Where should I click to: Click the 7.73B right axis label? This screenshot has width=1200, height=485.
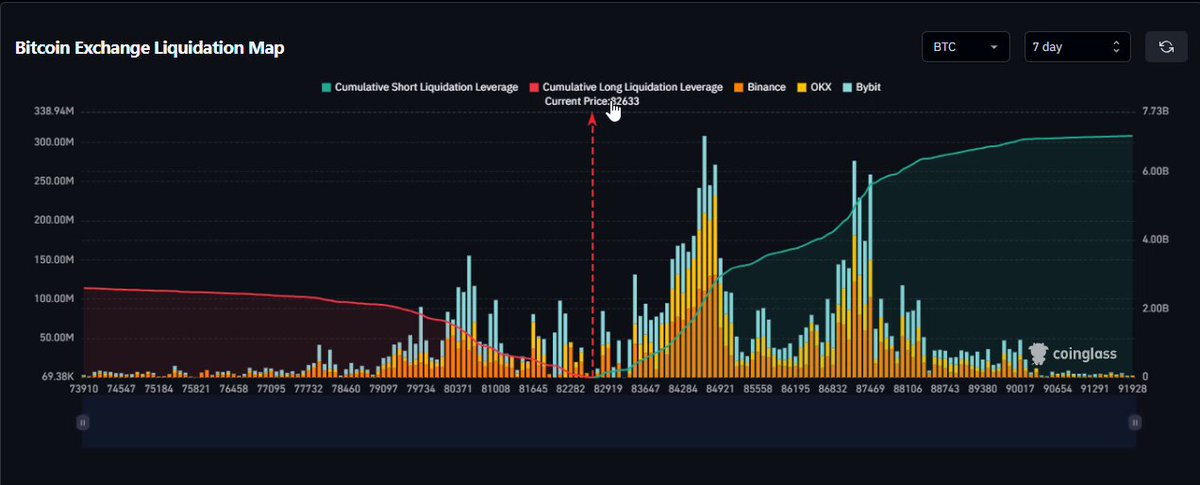[1156, 112]
